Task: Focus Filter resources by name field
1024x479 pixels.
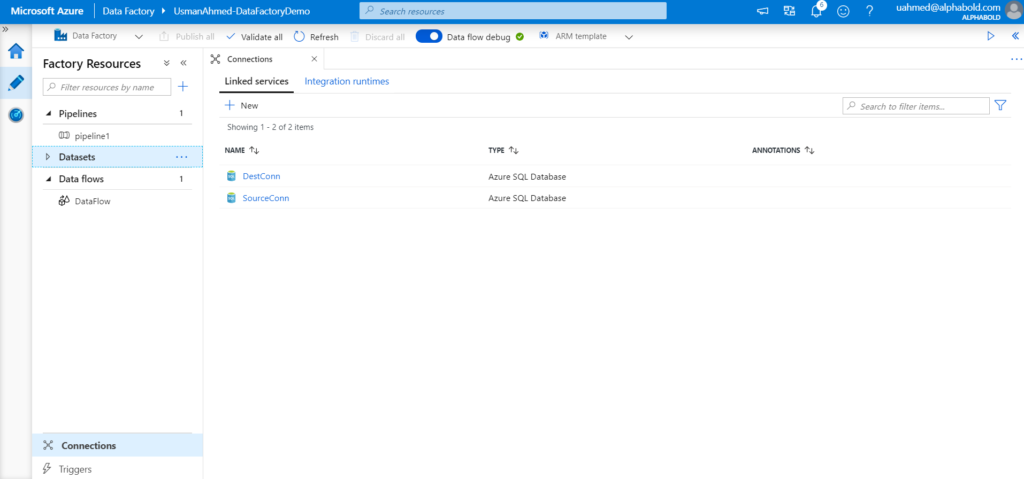Action: click(x=106, y=87)
